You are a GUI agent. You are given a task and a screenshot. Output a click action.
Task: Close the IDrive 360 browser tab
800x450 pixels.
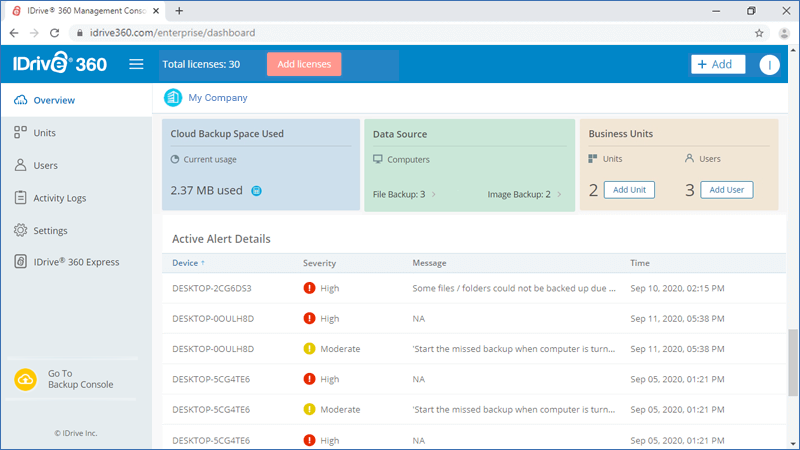pos(156,11)
